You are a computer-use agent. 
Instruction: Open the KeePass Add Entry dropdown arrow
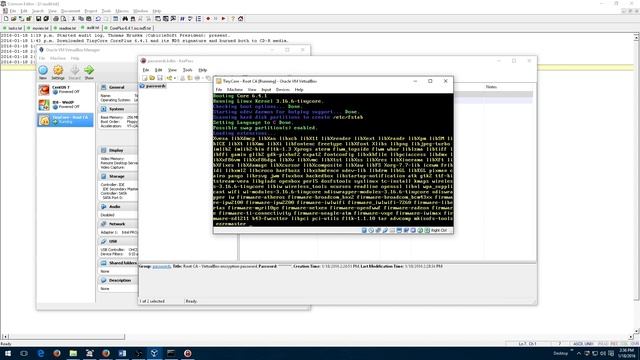[175, 78]
